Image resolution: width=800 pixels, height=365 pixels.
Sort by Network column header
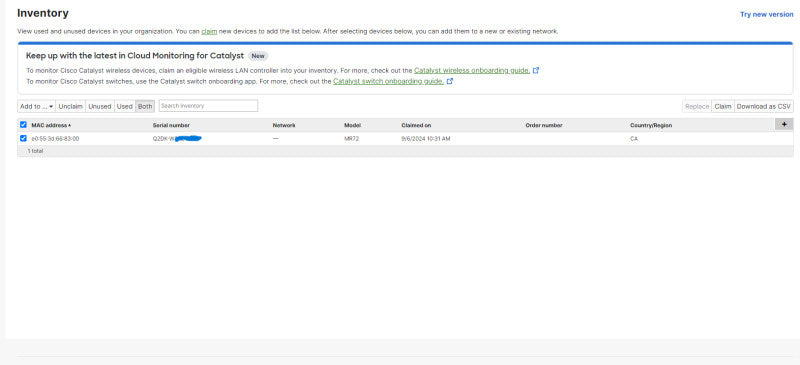tap(284, 125)
